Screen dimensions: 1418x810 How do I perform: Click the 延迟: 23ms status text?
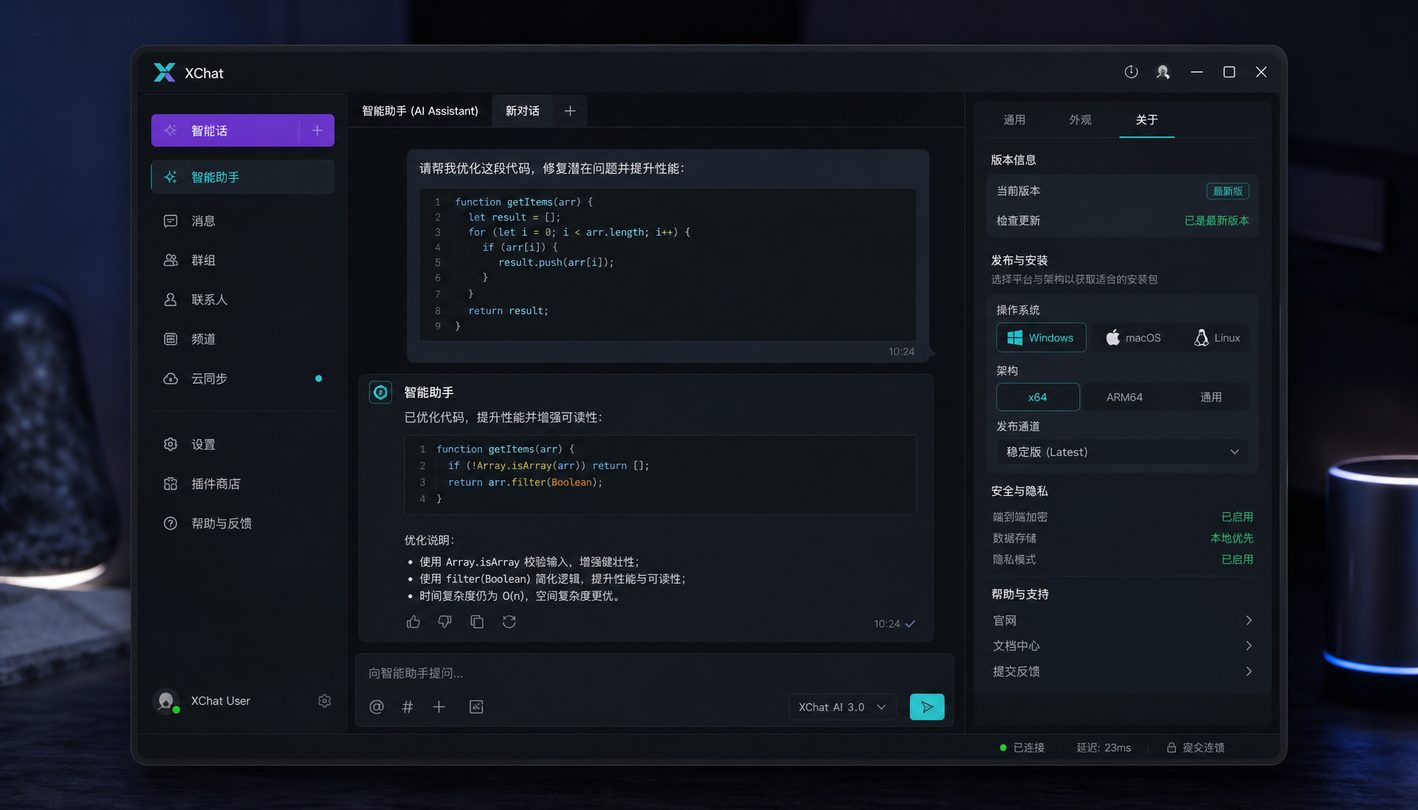coord(1104,748)
